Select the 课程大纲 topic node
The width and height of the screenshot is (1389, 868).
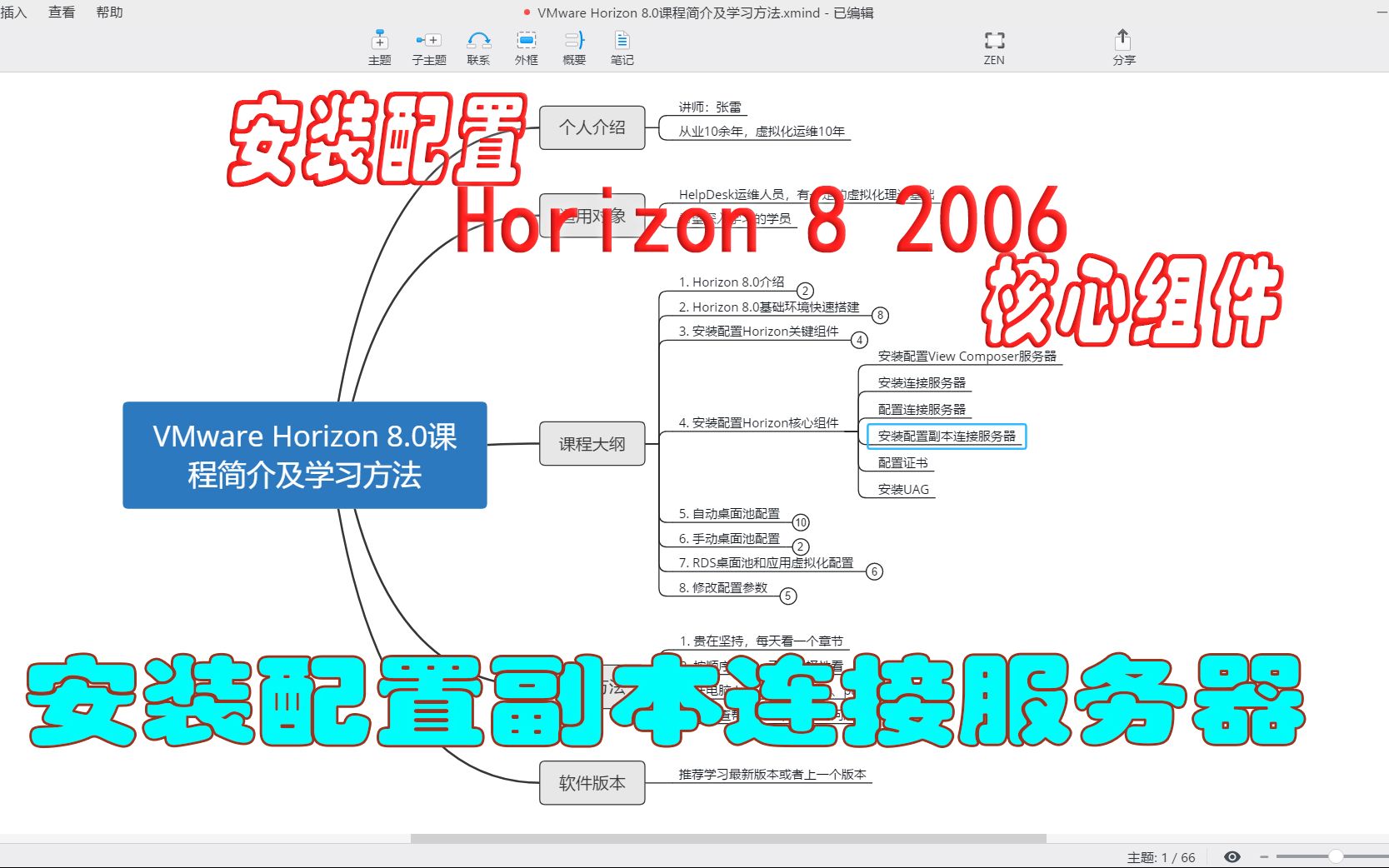pos(592,443)
